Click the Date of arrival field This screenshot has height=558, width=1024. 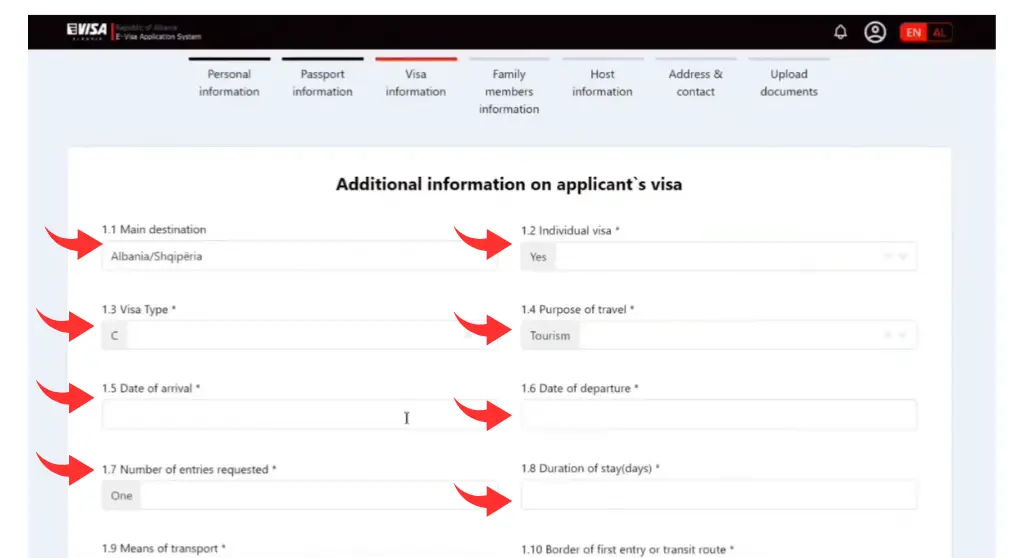pos(299,415)
